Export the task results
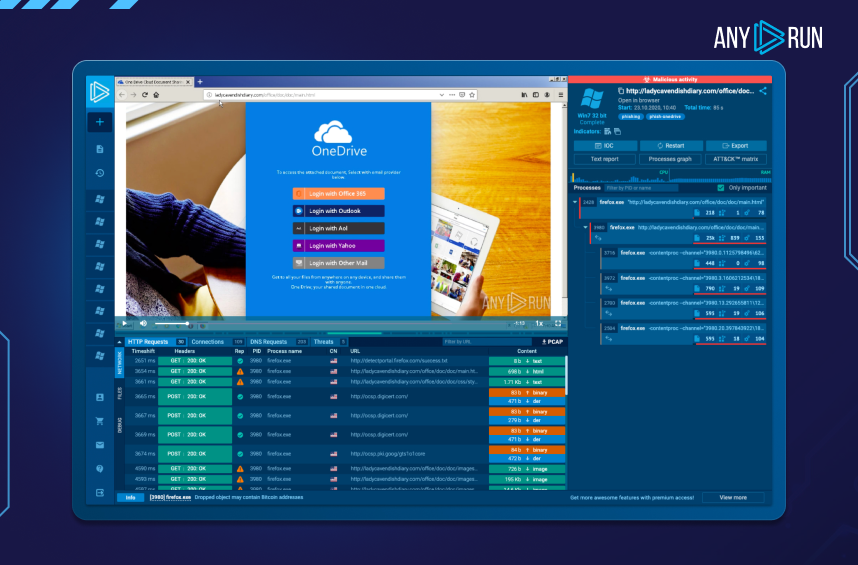 coord(736,145)
